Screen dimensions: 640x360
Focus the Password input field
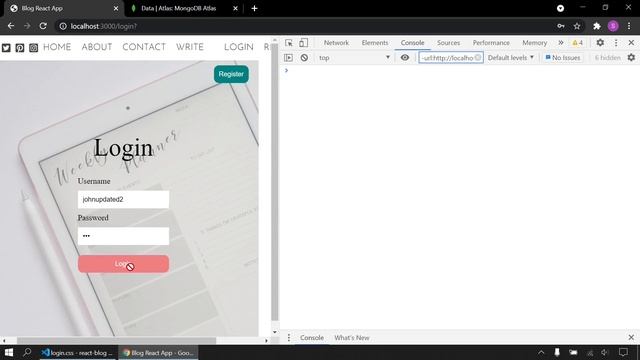point(123,236)
